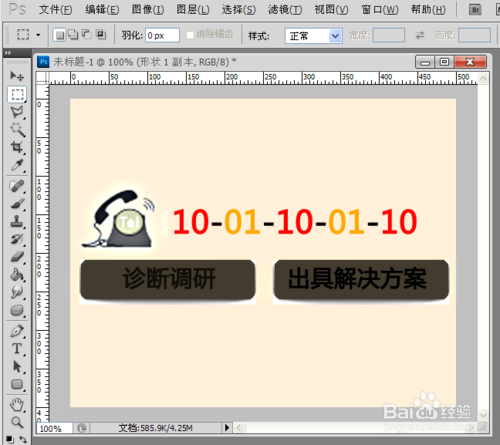
Task: Select the Crop tool
Action: [x=17, y=147]
